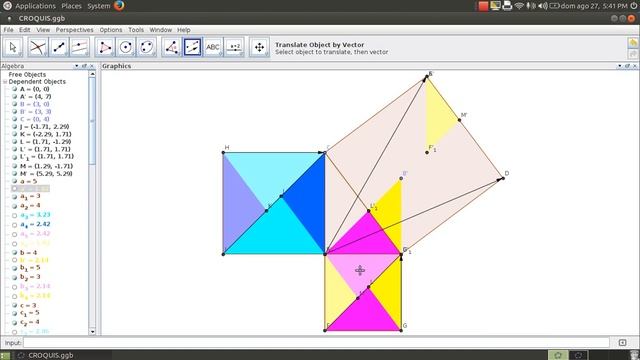The width and height of the screenshot is (640, 360).
Task: Click the Redo button
Action: click(x=633, y=54)
